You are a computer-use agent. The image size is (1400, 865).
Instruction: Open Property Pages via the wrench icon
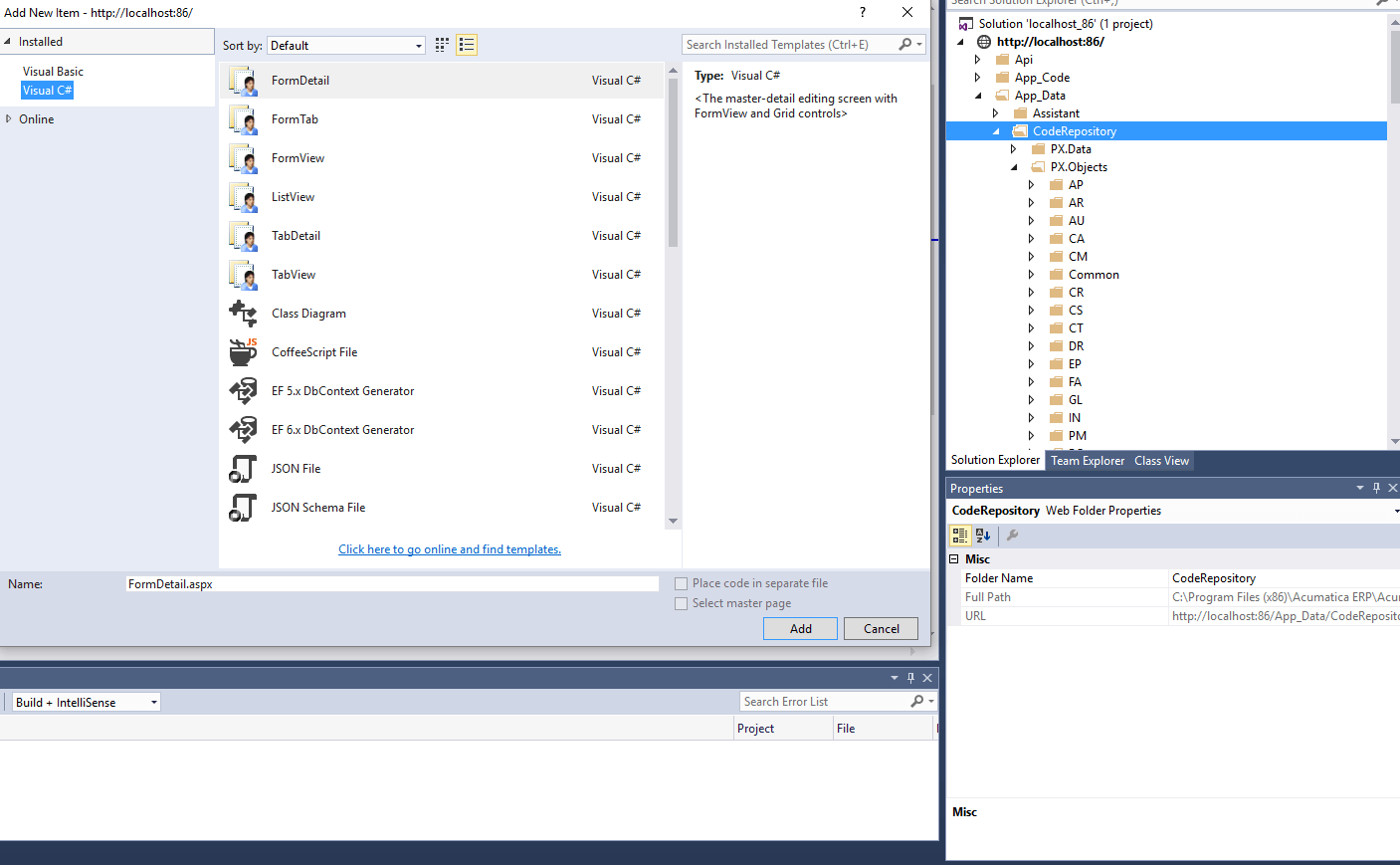(x=1012, y=536)
